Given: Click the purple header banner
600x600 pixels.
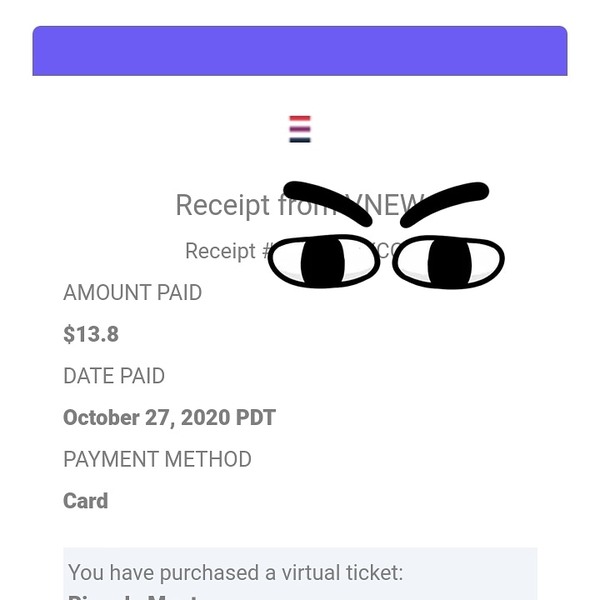Looking at the screenshot, I should (x=300, y=51).
